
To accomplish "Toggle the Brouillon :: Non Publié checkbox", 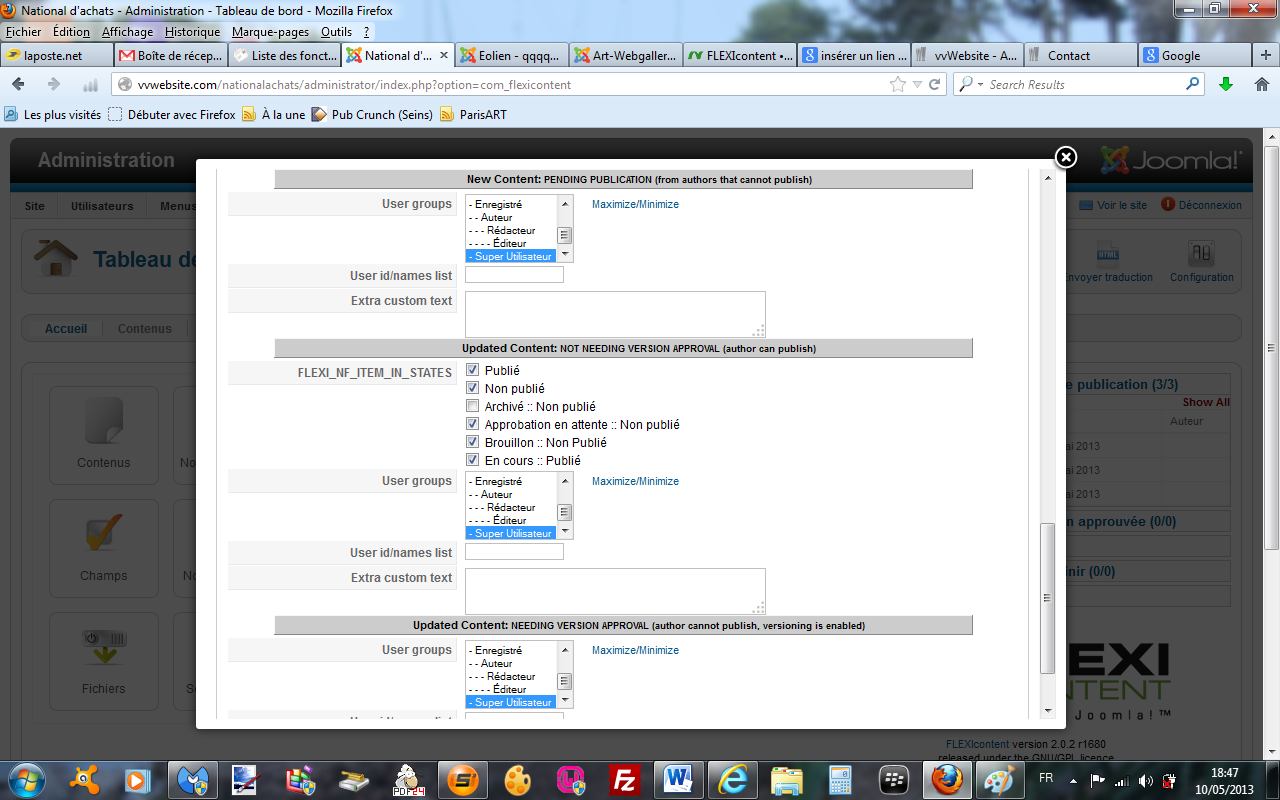I will click(x=473, y=442).
